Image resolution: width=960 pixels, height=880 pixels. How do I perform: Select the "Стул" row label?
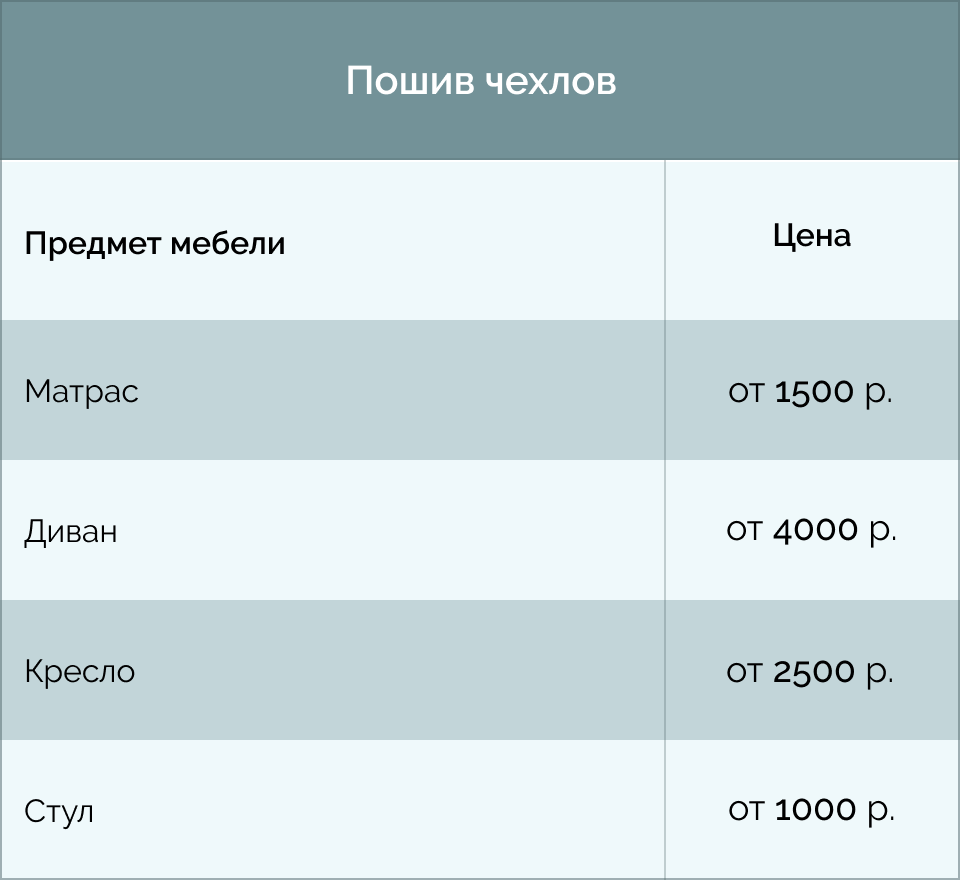click(x=59, y=811)
